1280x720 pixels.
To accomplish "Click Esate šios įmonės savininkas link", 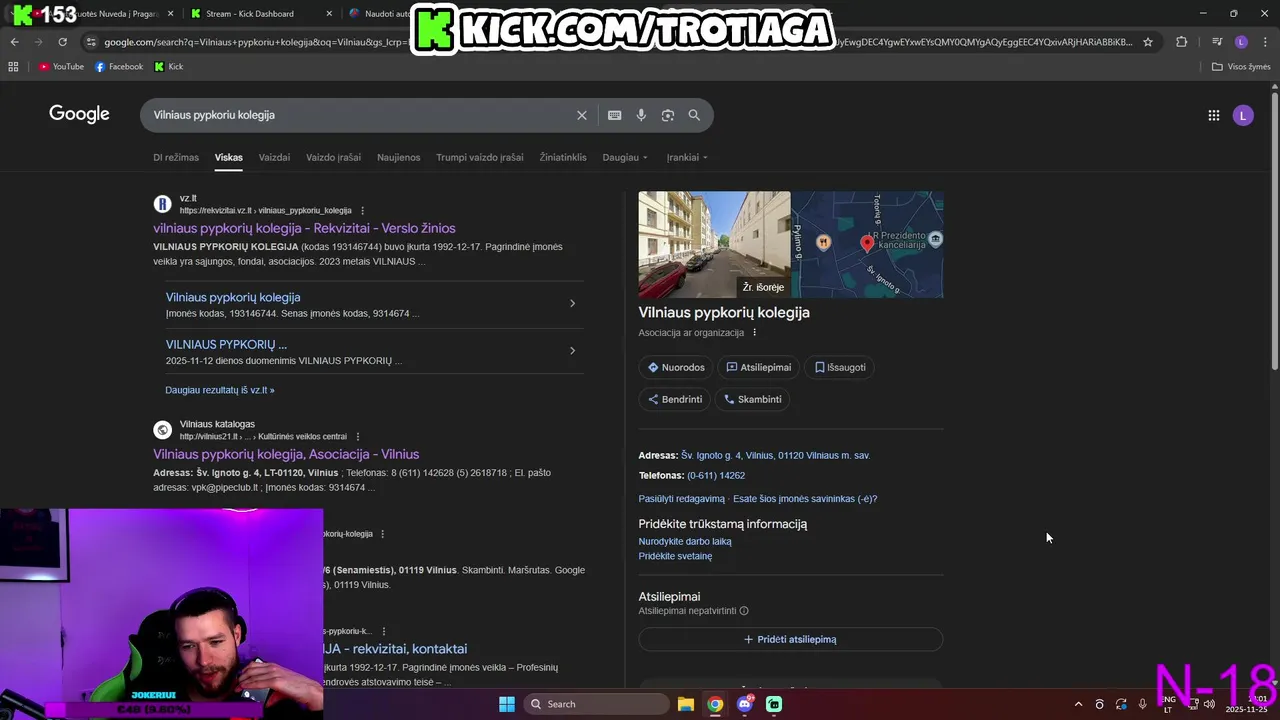I will point(805,499).
